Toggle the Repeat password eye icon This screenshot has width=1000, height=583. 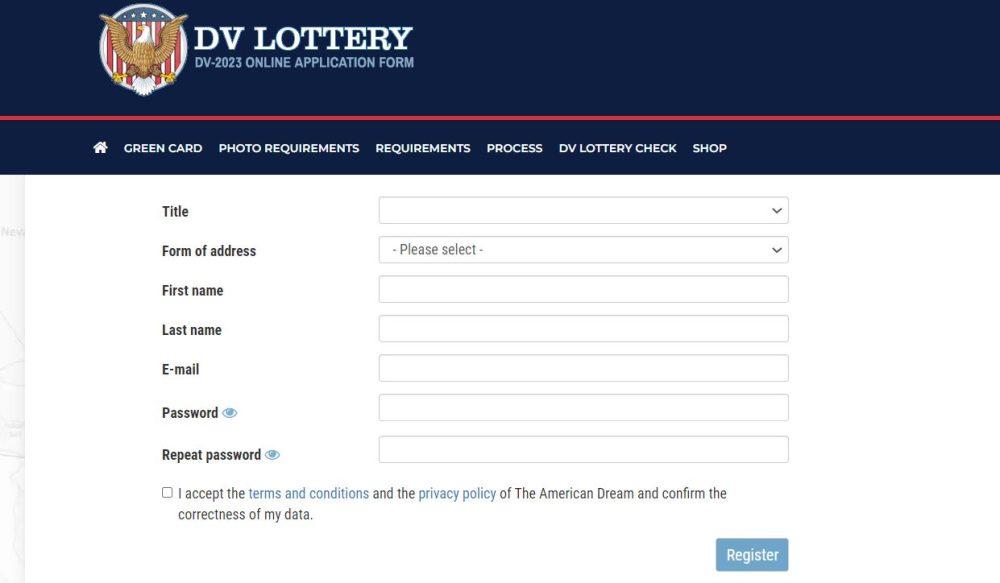coord(273,455)
